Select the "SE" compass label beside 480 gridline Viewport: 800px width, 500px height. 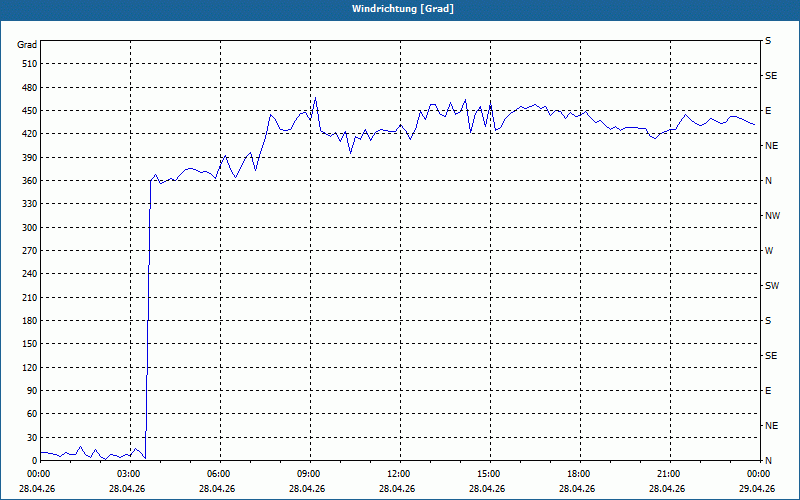point(771,76)
